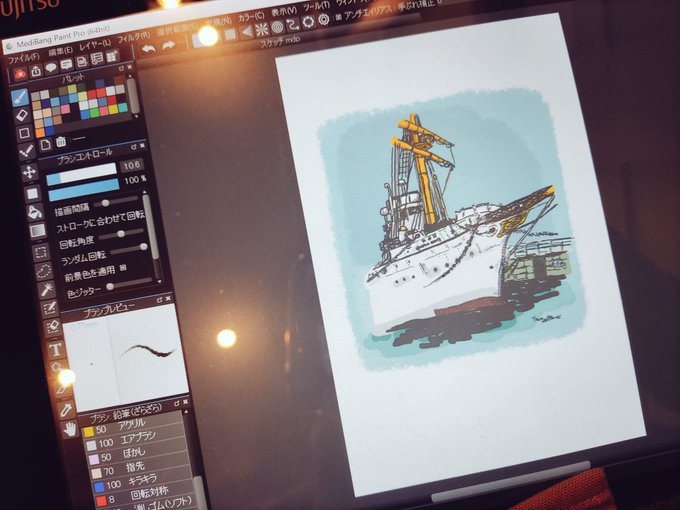This screenshot has width=680, height=510.
Task: Select the Selection Pen tool
Action: [x=50, y=308]
